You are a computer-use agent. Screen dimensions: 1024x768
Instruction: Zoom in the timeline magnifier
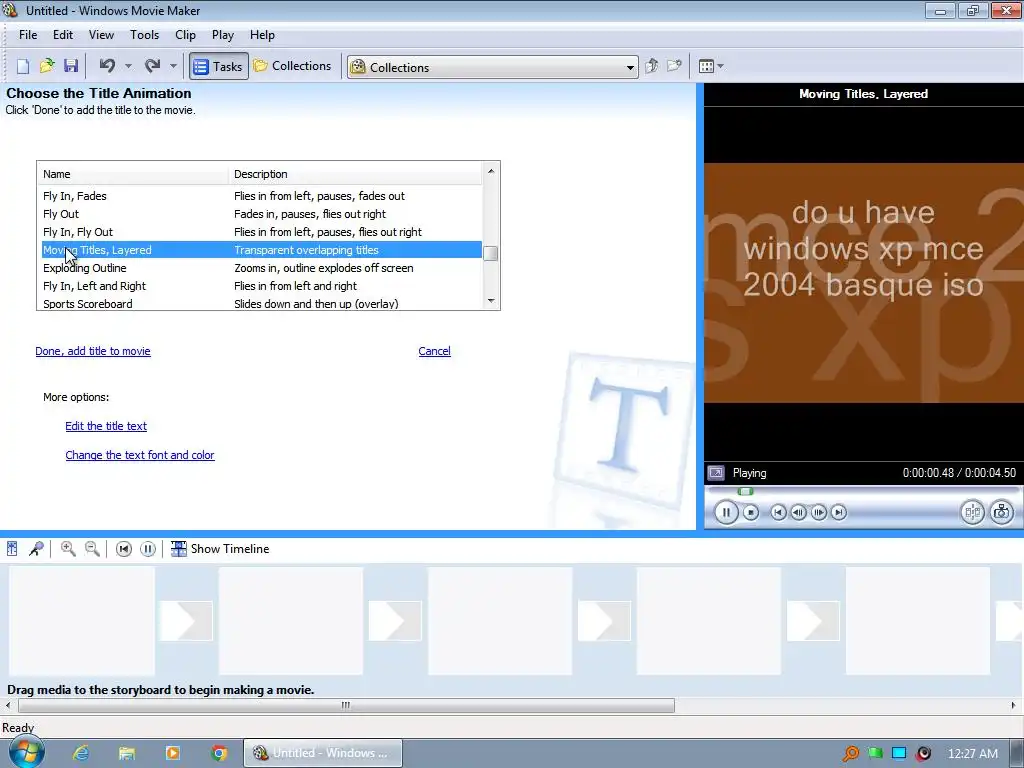[x=68, y=549]
